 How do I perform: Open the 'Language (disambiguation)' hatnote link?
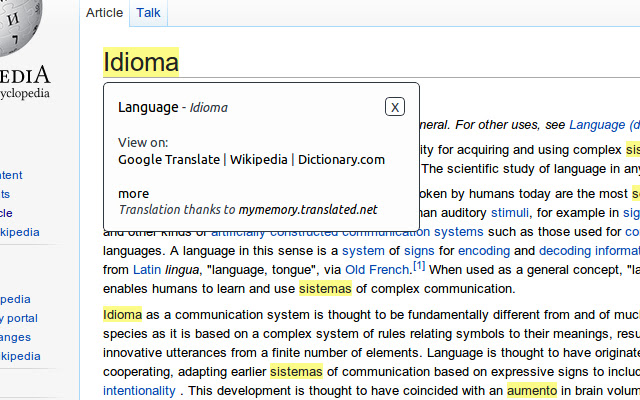(x=604, y=125)
